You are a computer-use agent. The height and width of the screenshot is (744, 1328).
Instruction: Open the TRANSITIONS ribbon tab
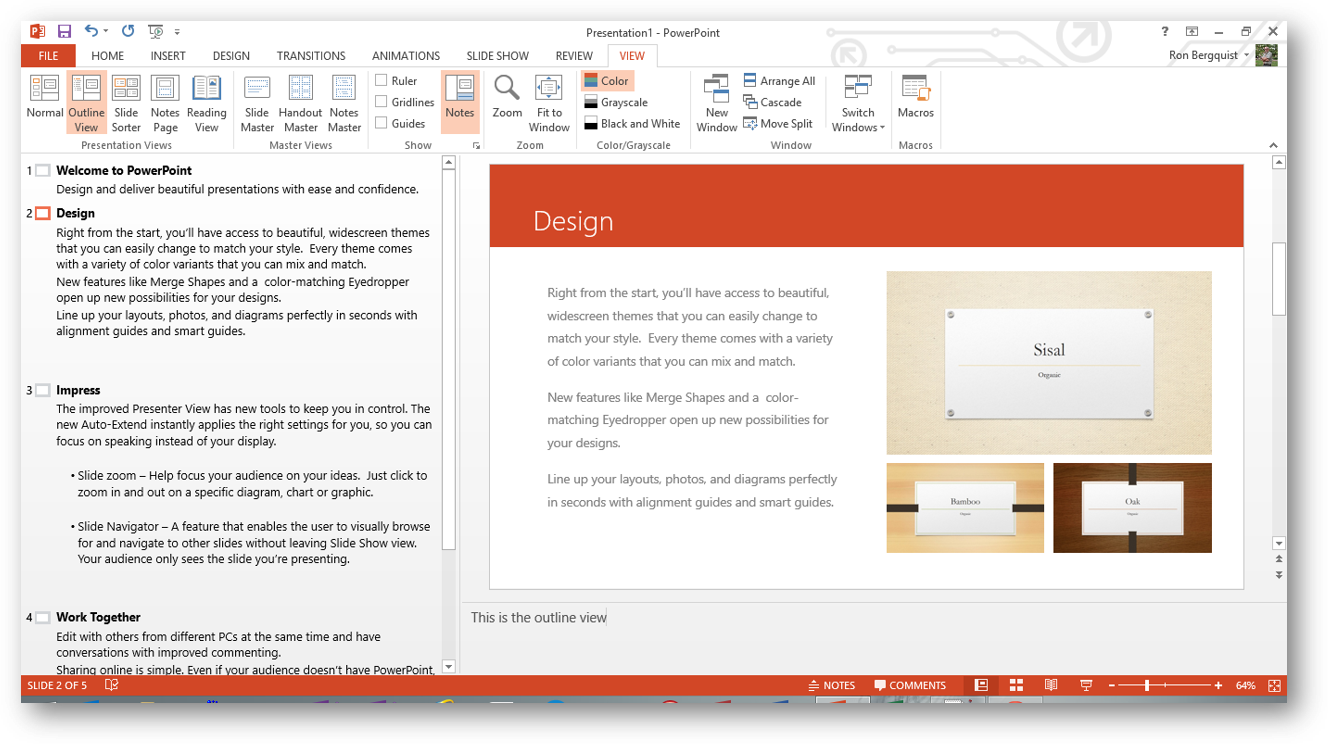[x=311, y=56]
